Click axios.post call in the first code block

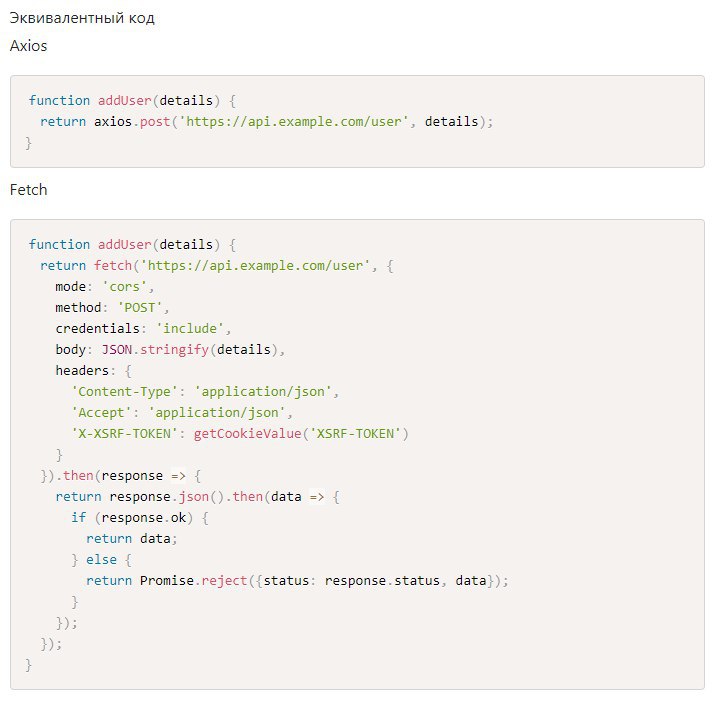click(133, 121)
